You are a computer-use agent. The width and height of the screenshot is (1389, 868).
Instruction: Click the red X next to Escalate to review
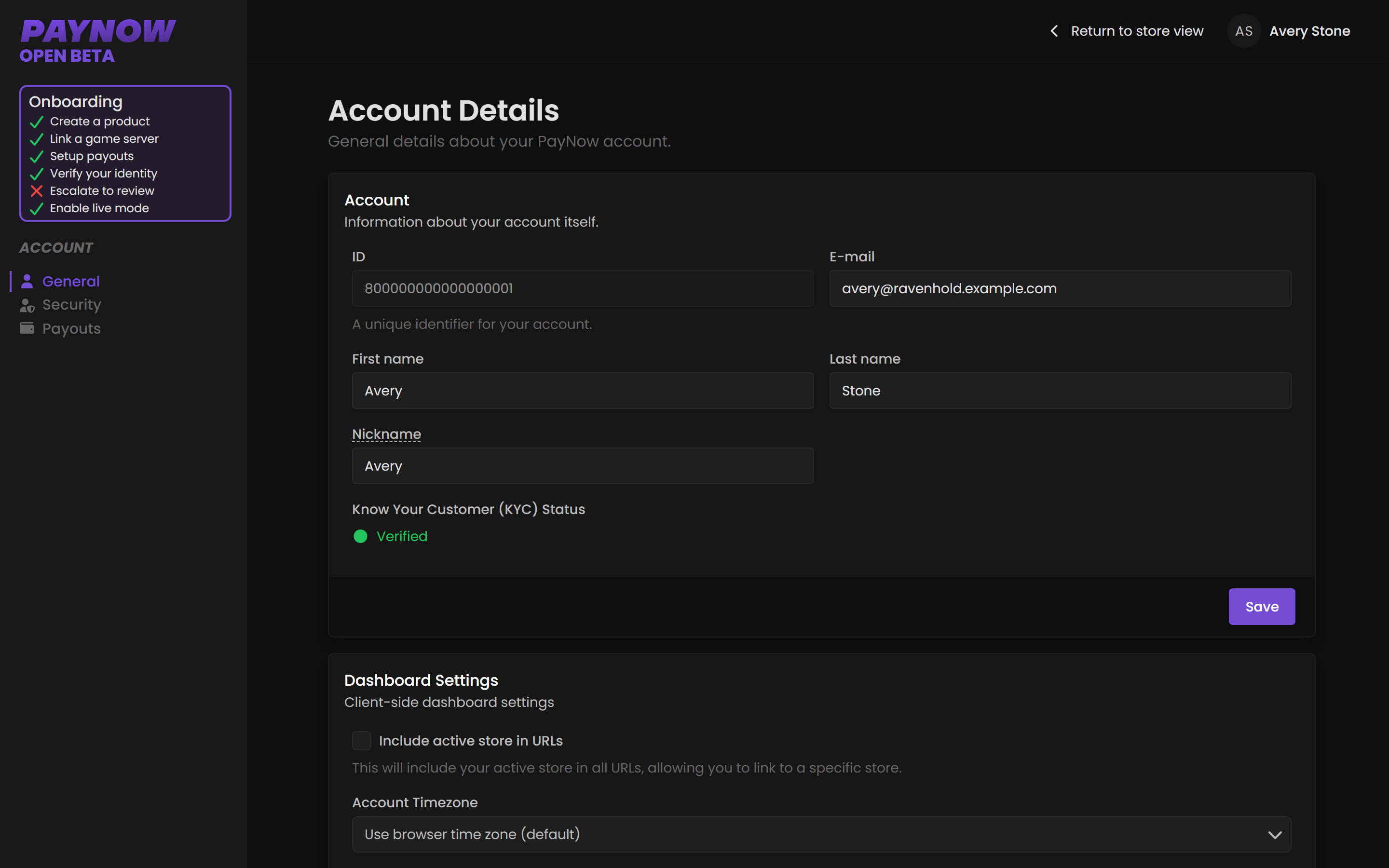click(x=37, y=190)
